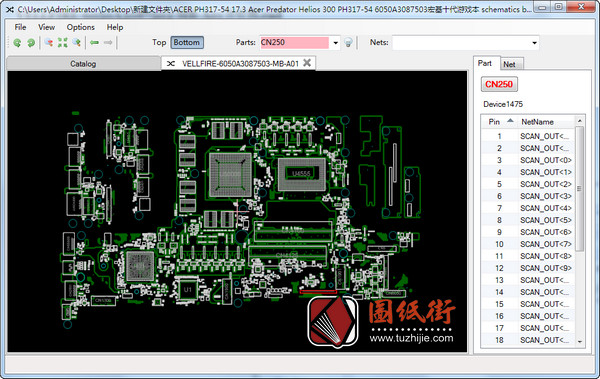
Task: Click the Device1475 label
Action: click(x=503, y=104)
